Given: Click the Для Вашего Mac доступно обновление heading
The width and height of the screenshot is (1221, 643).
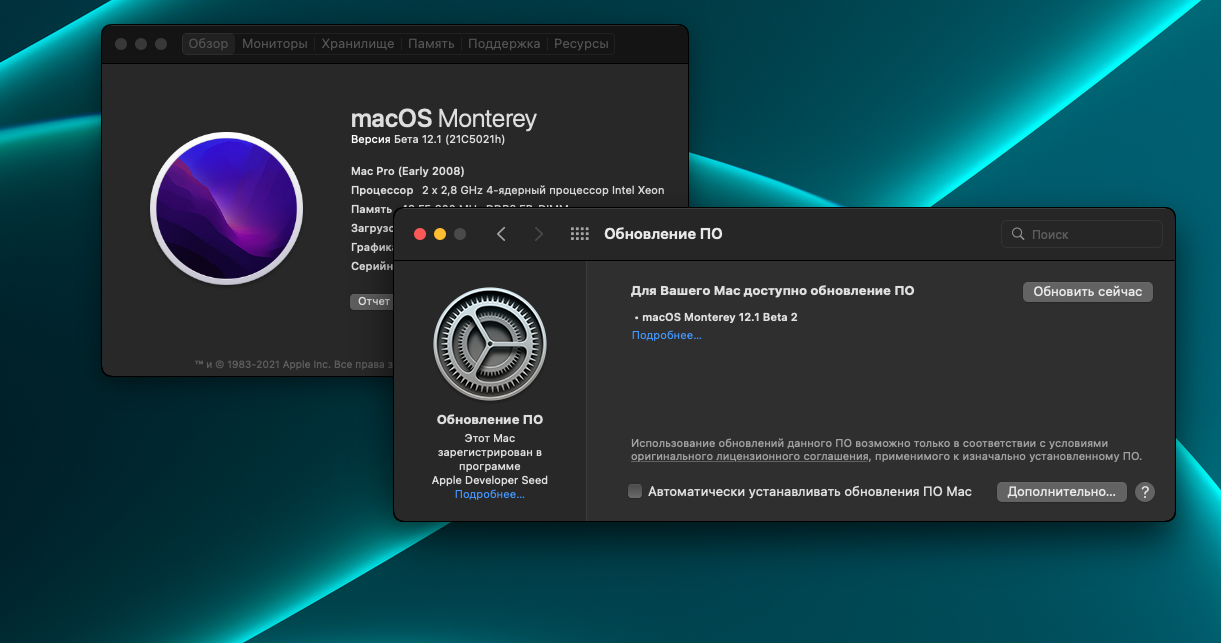Looking at the screenshot, I should [773, 291].
